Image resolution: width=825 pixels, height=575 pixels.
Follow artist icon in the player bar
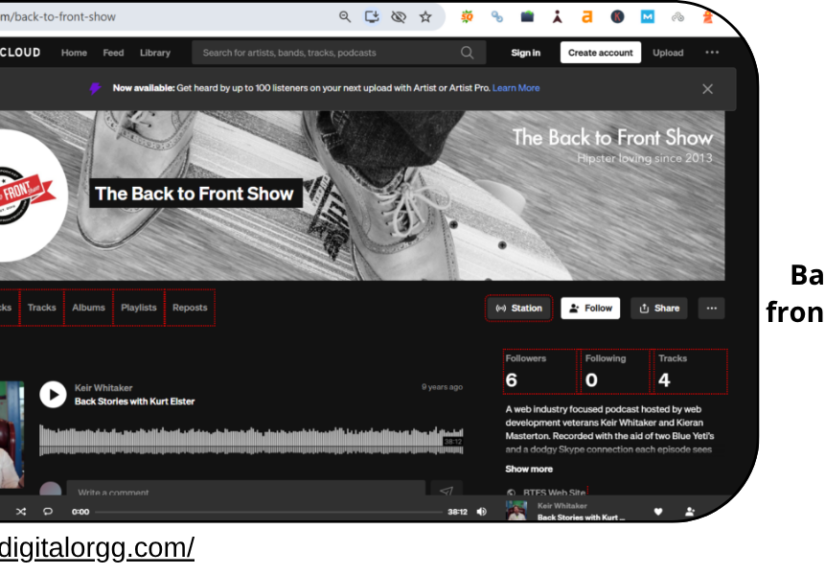point(690,511)
